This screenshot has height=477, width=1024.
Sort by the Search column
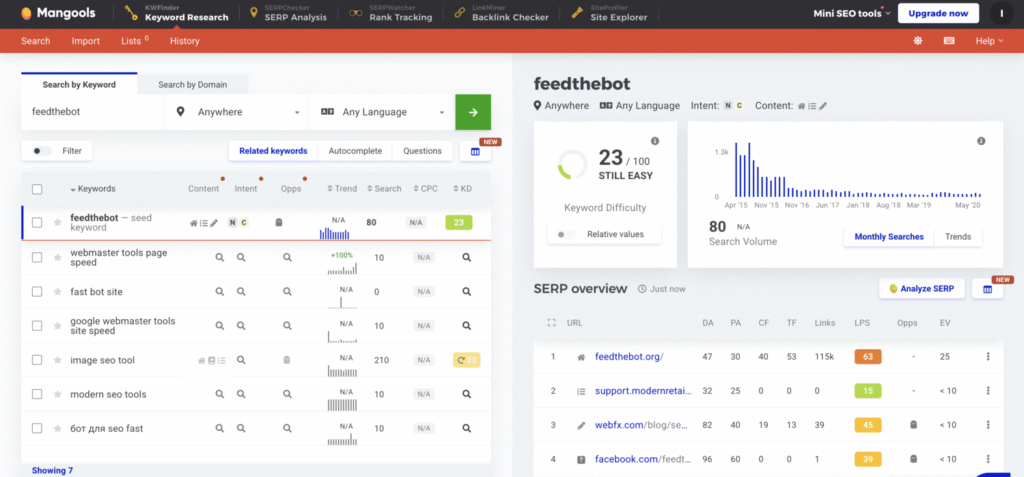pyautogui.click(x=384, y=189)
